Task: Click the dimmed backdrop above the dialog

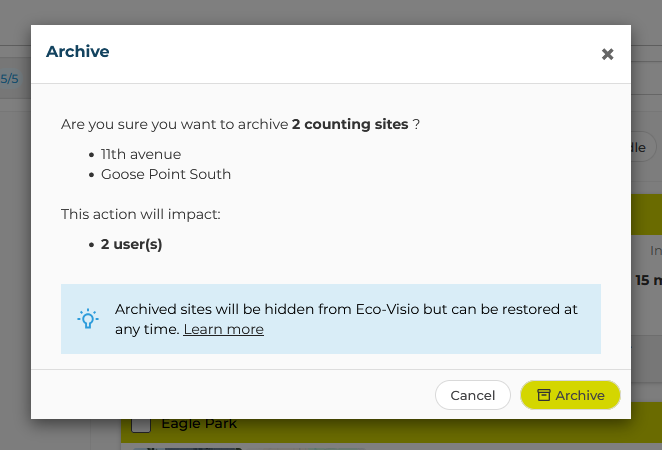Action: pos(331,12)
